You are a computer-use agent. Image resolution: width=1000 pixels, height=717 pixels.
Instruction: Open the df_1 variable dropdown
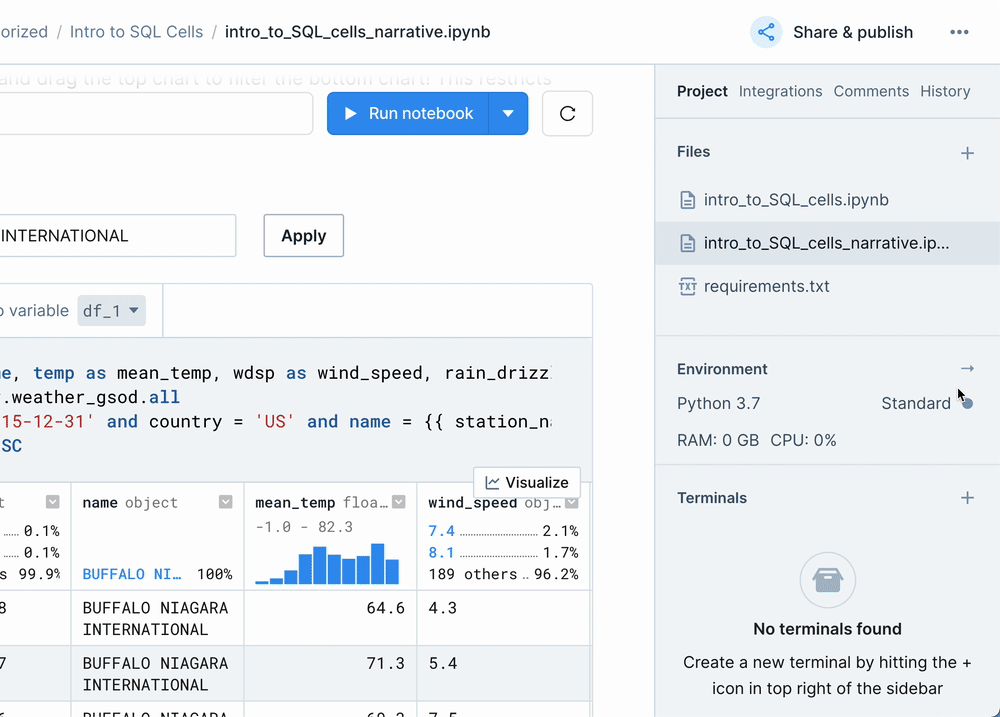click(x=111, y=310)
